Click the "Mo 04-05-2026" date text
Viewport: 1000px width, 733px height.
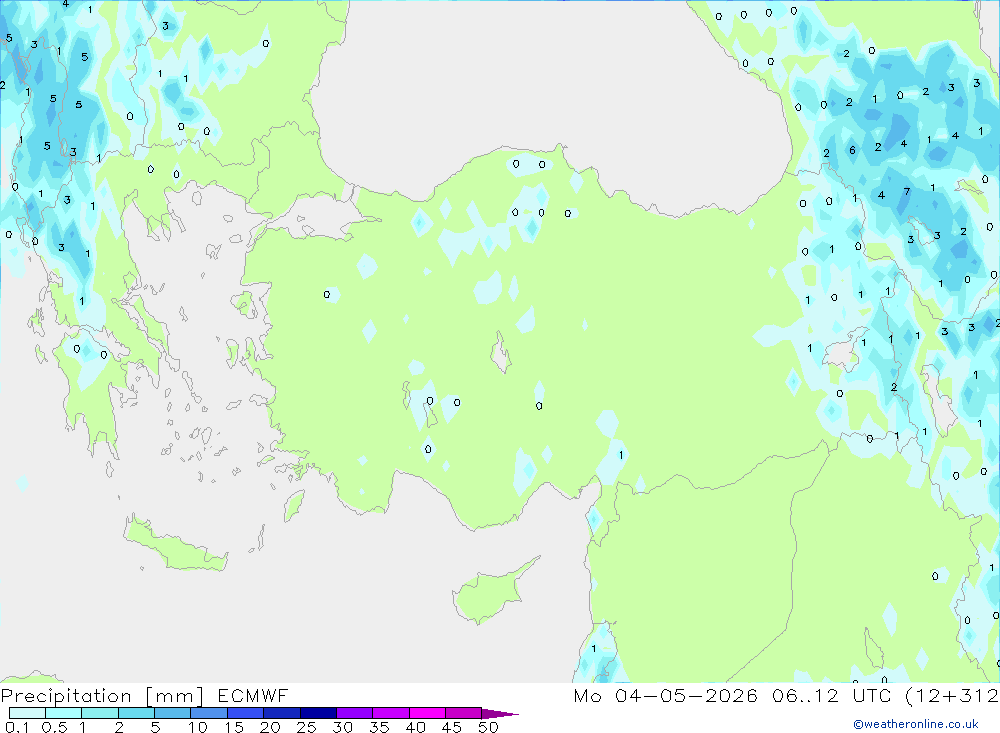[x=665, y=696]
